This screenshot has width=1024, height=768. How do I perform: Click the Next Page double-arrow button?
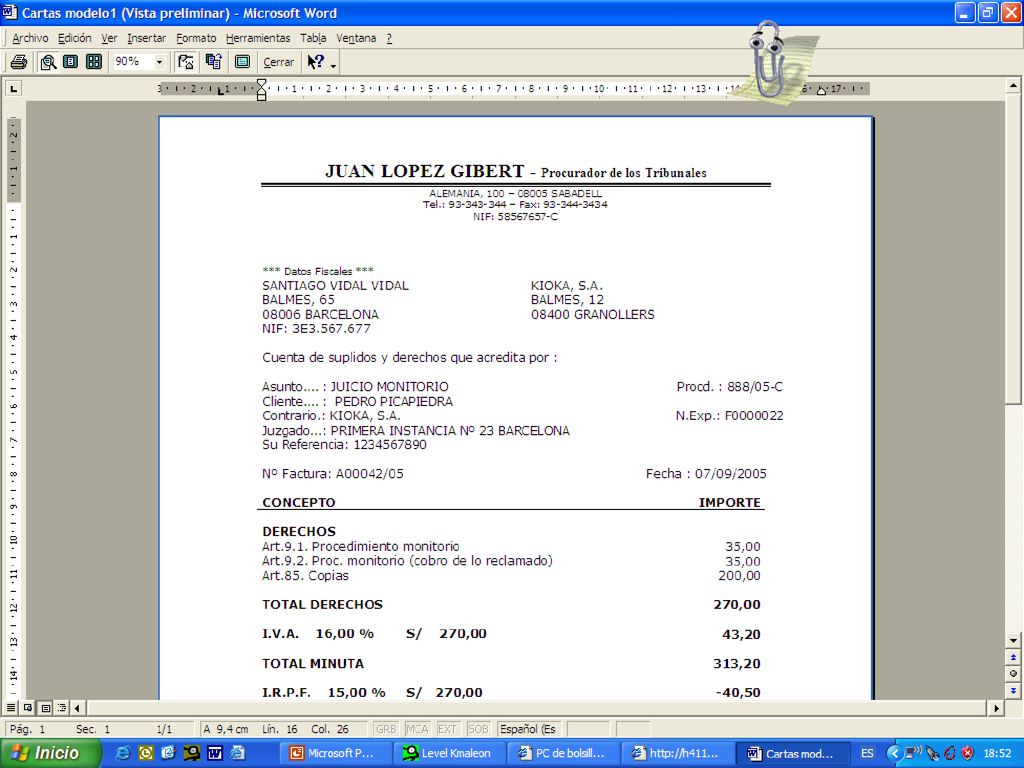point(1014,690)
